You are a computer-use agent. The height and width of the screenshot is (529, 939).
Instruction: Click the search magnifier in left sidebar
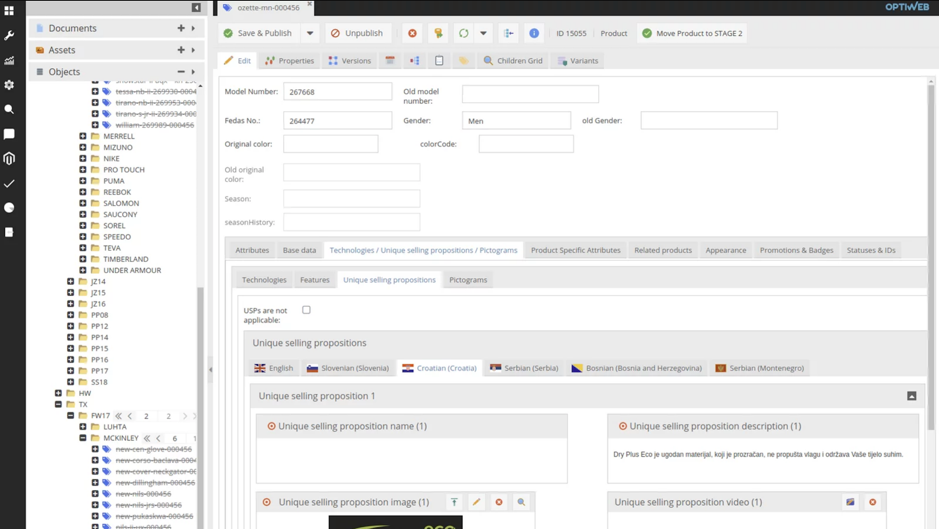pos(9,110)
